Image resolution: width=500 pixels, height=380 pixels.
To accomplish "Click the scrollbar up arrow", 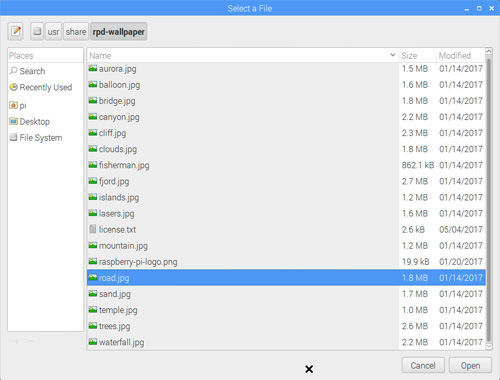I will [489, 51].
